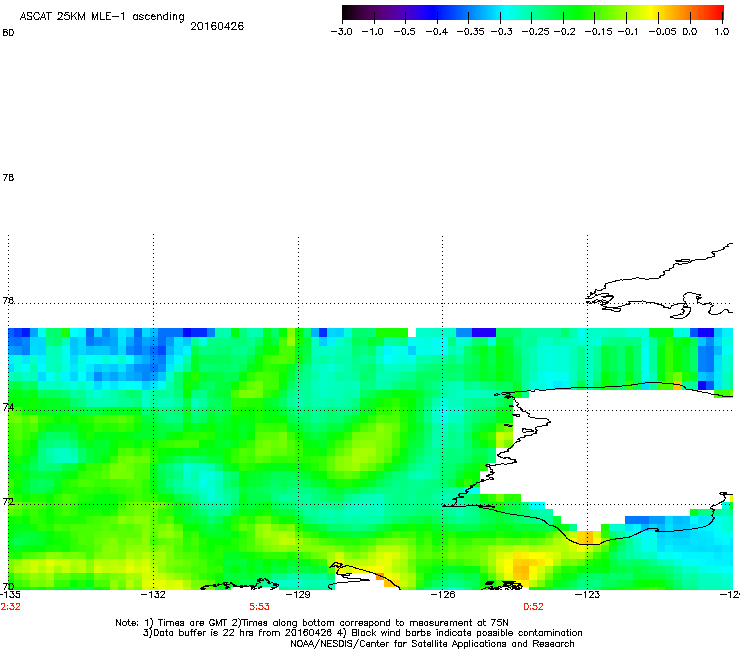Click the red end of the color bar
Screen dimensions: 740x650
(x=717, y=12)
